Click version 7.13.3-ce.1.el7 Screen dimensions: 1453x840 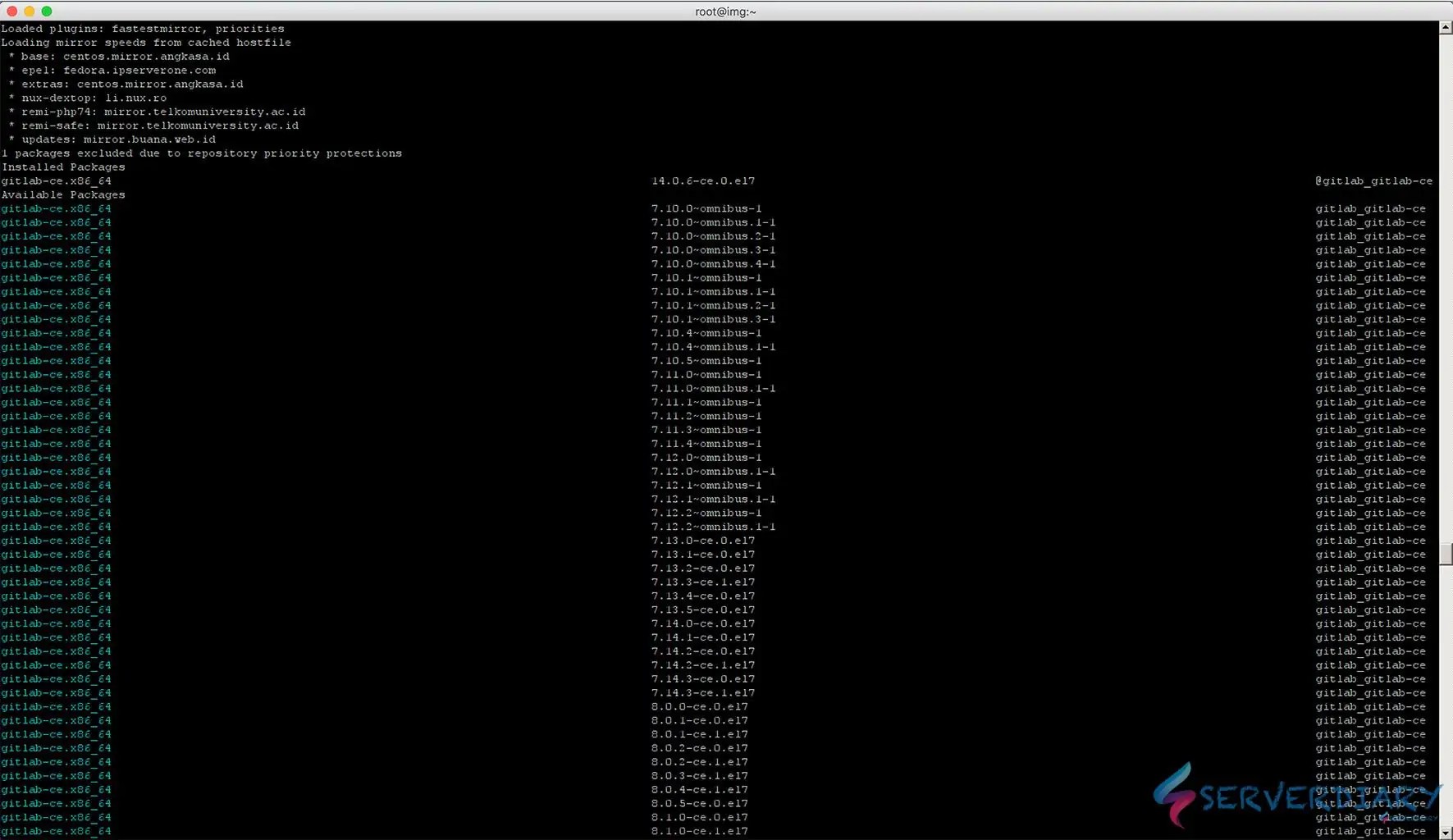(703, 582)
